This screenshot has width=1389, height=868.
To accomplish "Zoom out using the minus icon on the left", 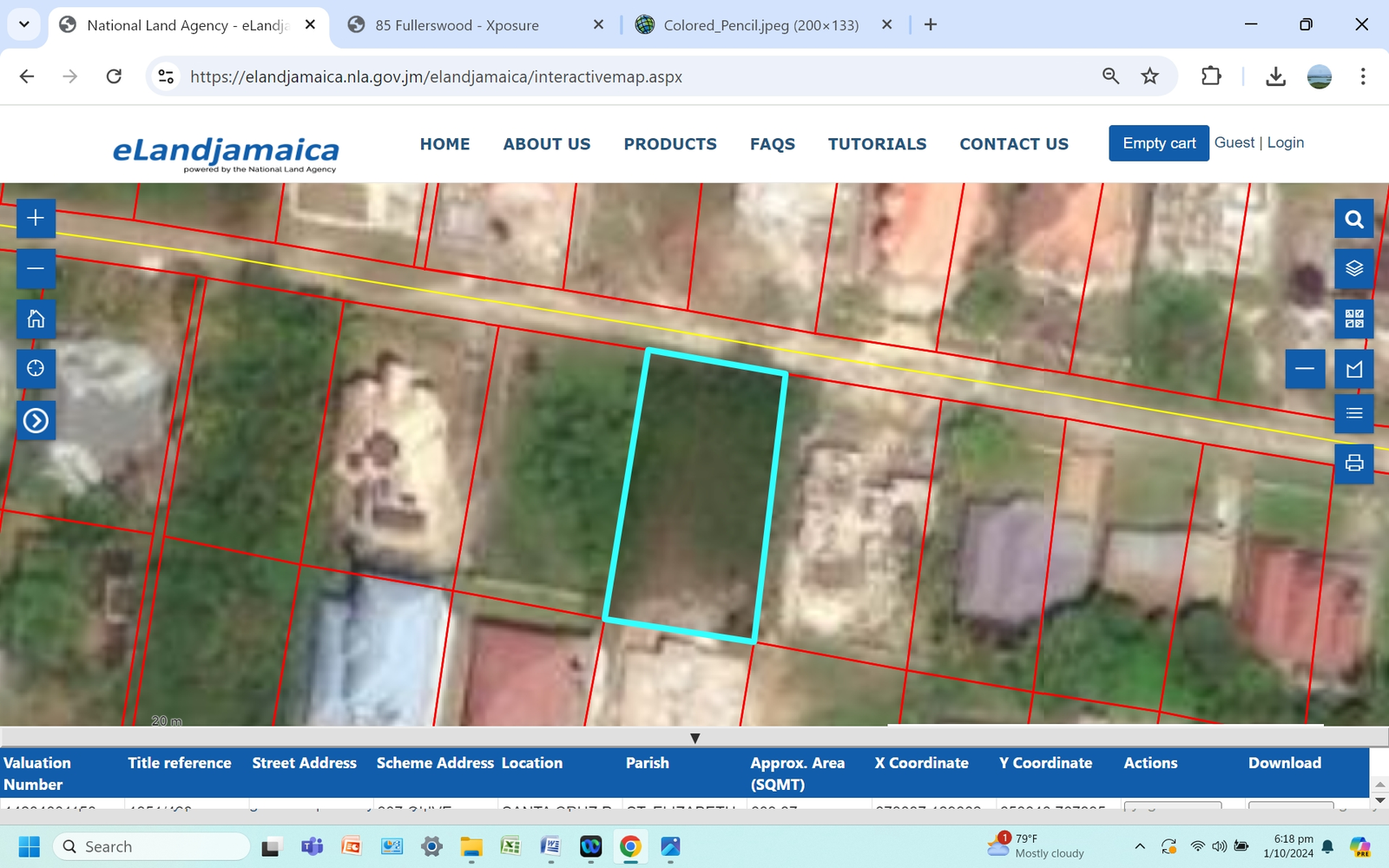I will click(x=36, y=268).
